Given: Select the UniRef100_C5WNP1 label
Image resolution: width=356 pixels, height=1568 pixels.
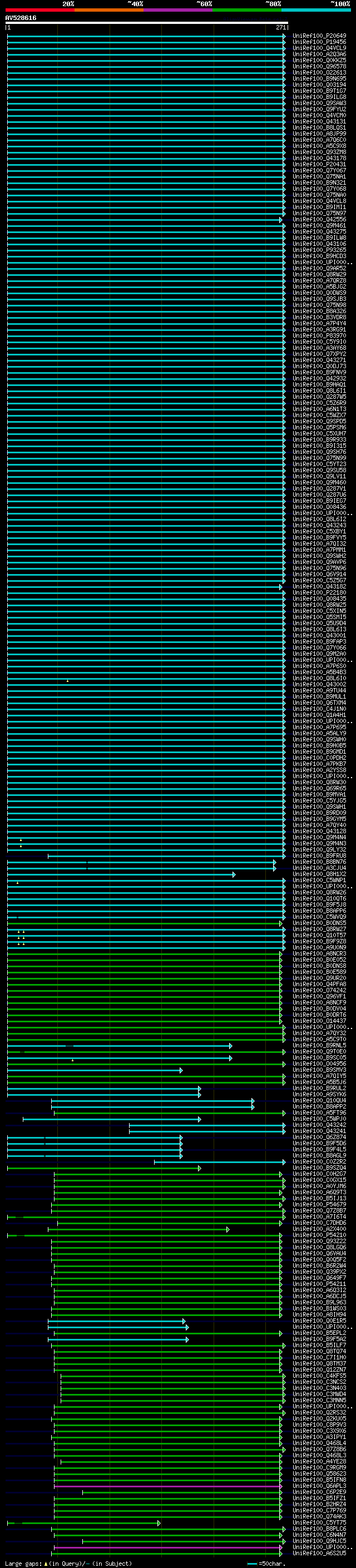Looking at the screenshot, I should coord(319,880).
